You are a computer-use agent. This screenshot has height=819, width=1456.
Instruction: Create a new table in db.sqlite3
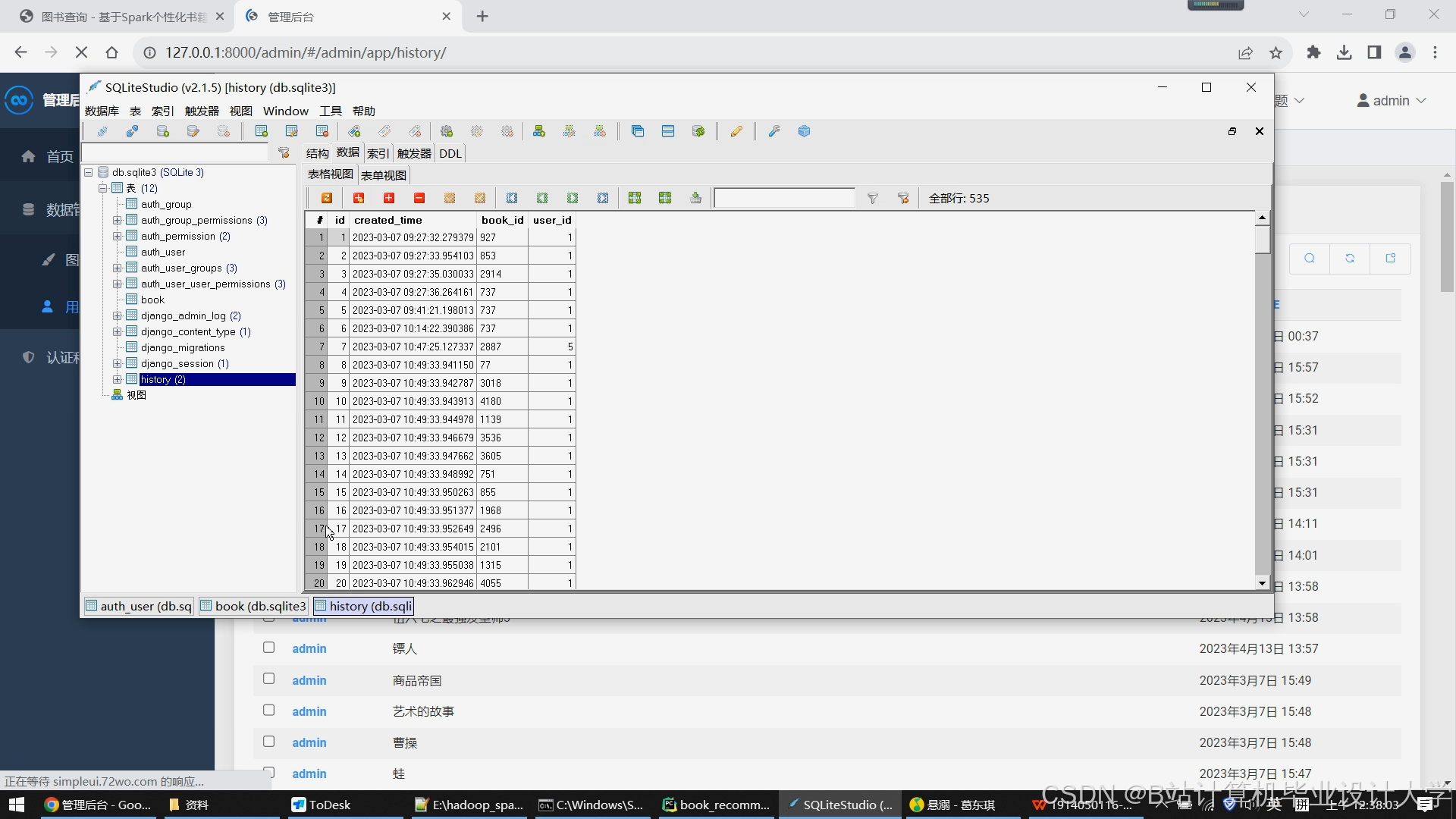(x=261, y=130)
